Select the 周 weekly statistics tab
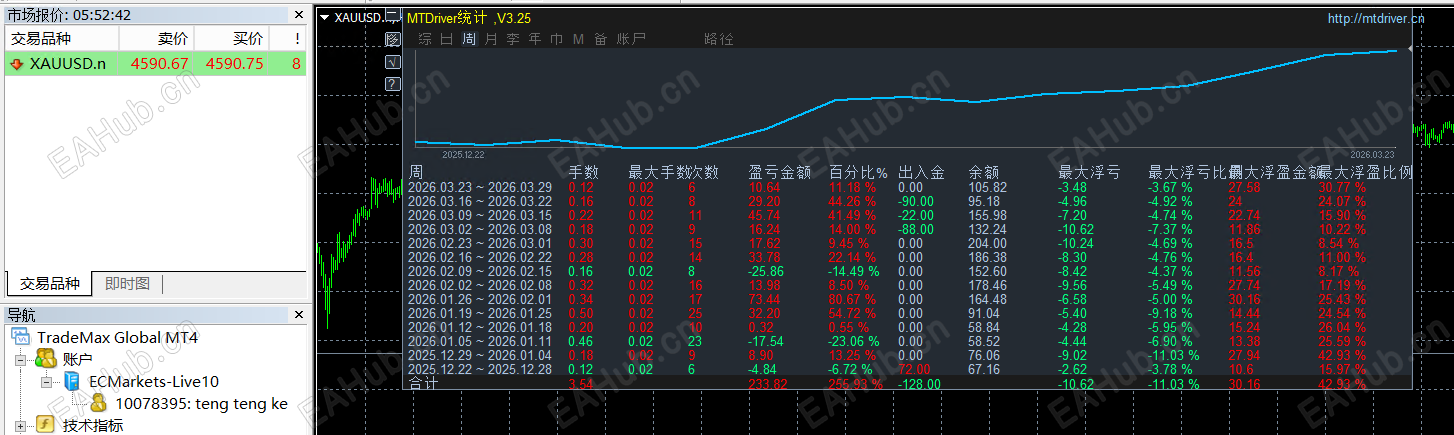The height and width of the screenshot is (435, 1454). pos(469,39)
